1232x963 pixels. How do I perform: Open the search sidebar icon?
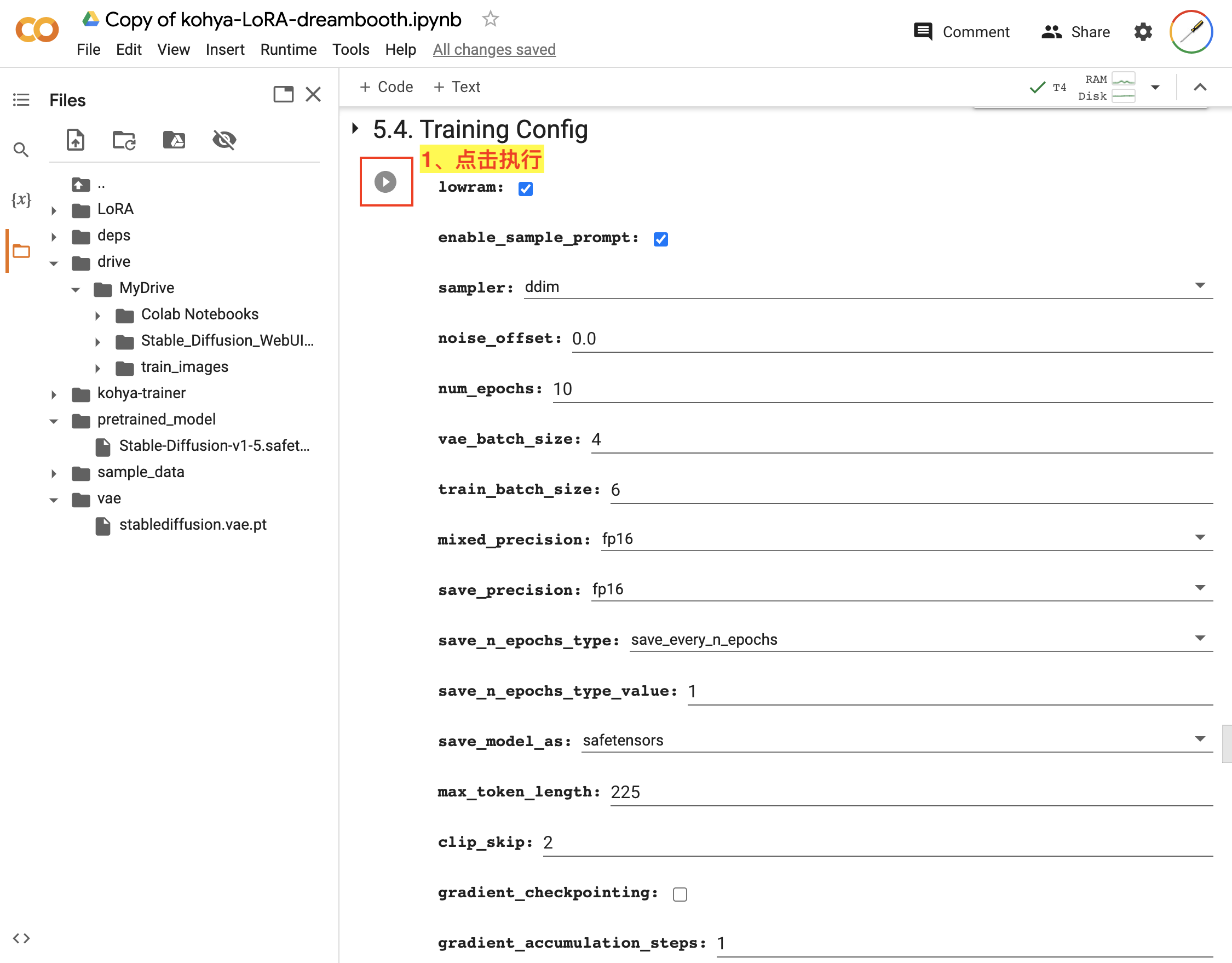pos(21,150)
